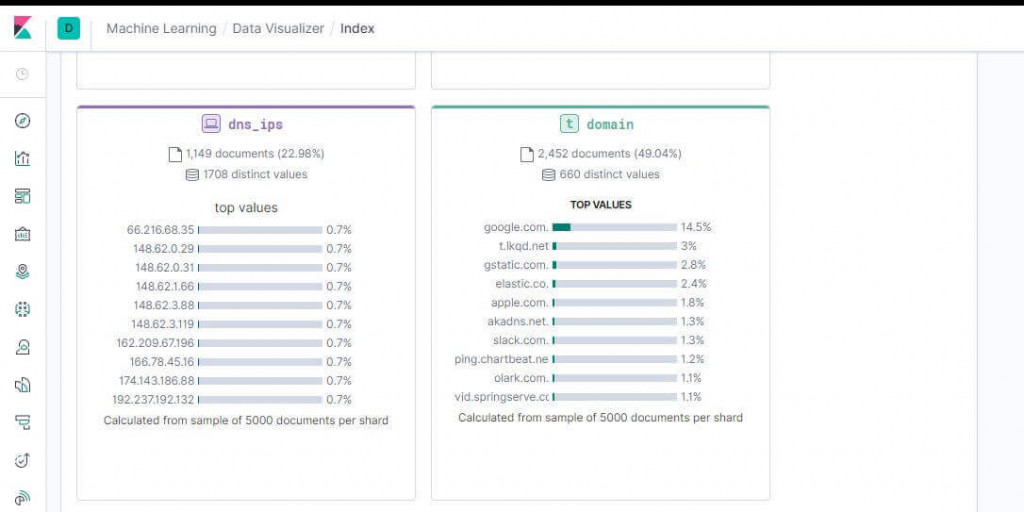Open Machine Learning icon in sidebar
1024x512 pixels.
click(x=22, y=310)
